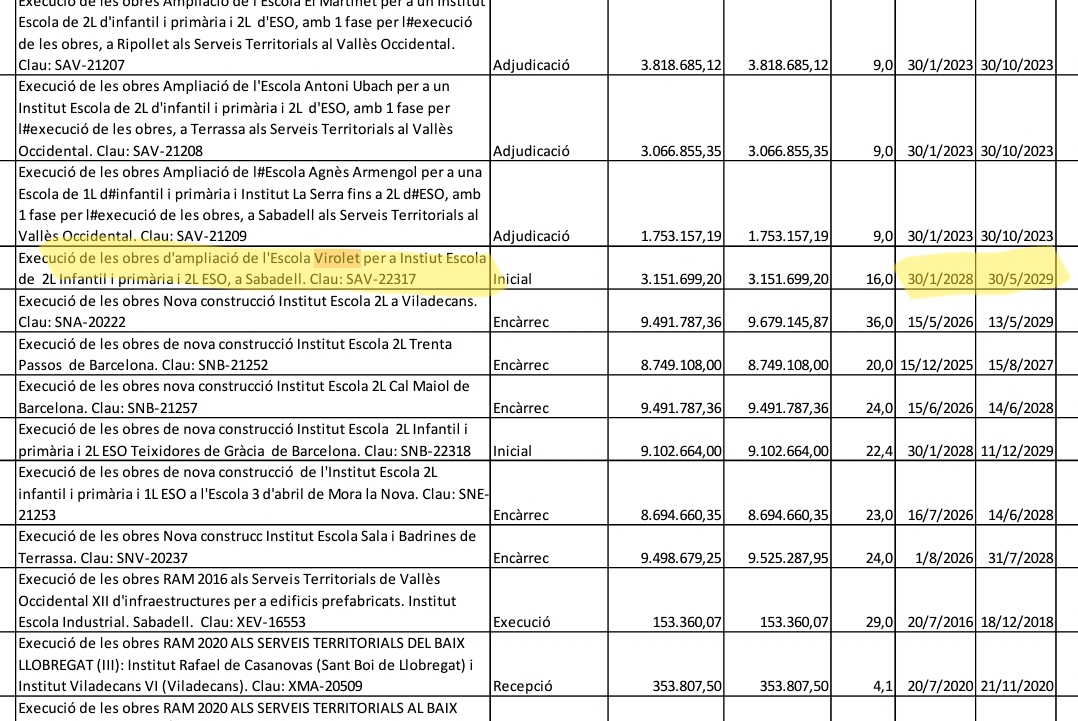Click amount 1.753.157,19 in second amount column
The width and height of the screenshot is (1078, 721).
pos(788,236)
